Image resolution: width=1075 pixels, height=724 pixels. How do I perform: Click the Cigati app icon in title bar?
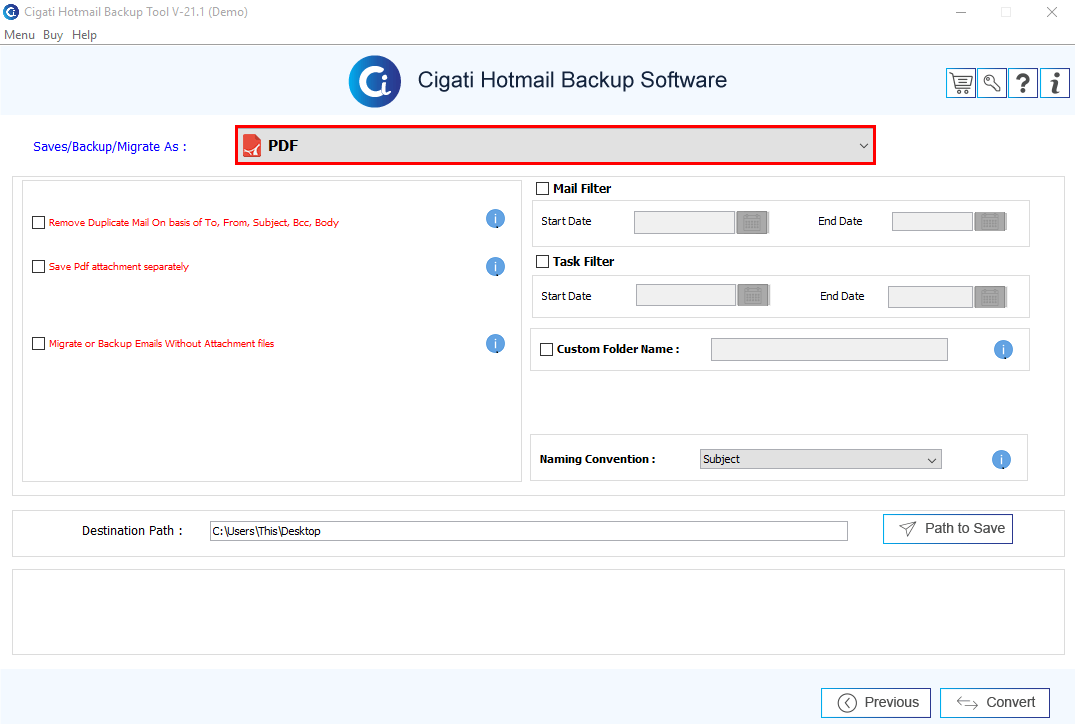(x=11, y=12)
